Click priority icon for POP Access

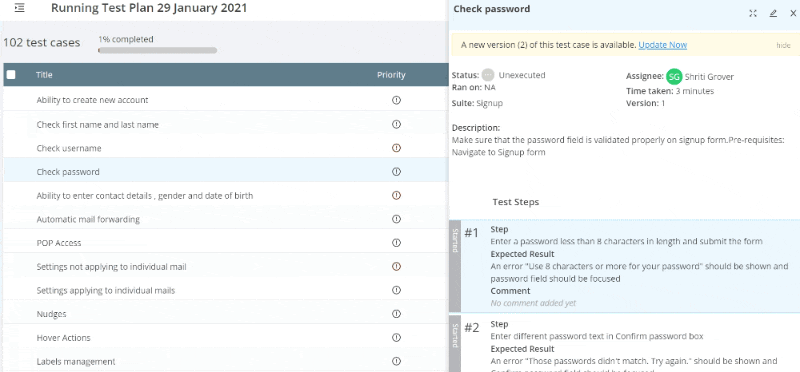pyautogui.click(x=396, y=243)
